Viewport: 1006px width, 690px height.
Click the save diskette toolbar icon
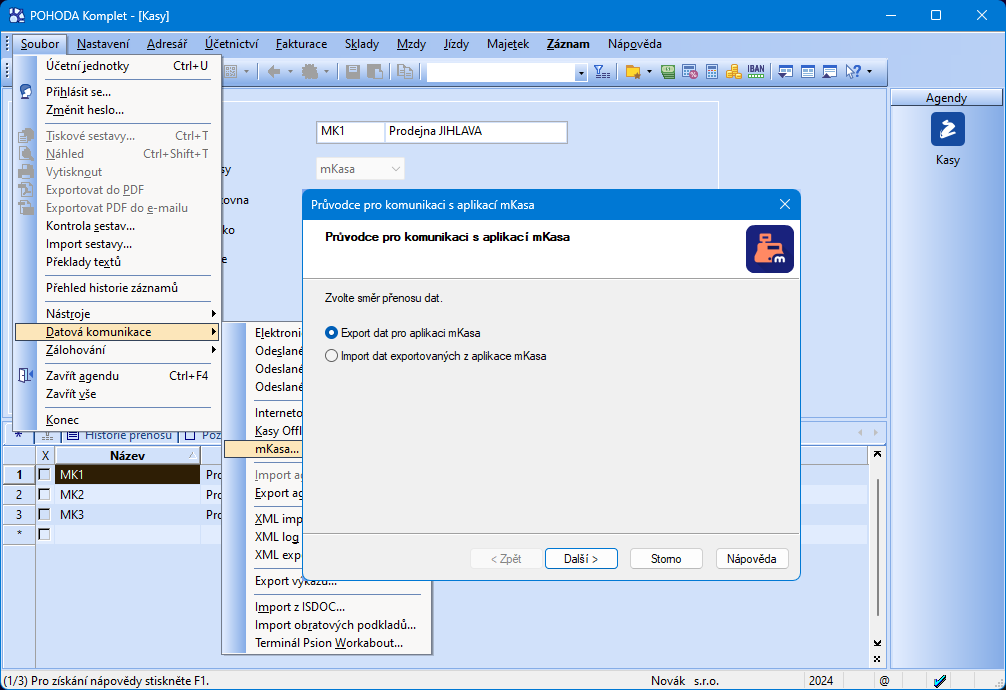pos(353,72)
